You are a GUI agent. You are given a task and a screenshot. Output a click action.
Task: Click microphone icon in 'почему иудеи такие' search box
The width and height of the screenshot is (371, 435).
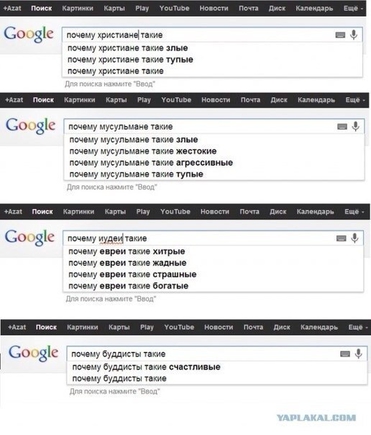(x=355, y=238)
